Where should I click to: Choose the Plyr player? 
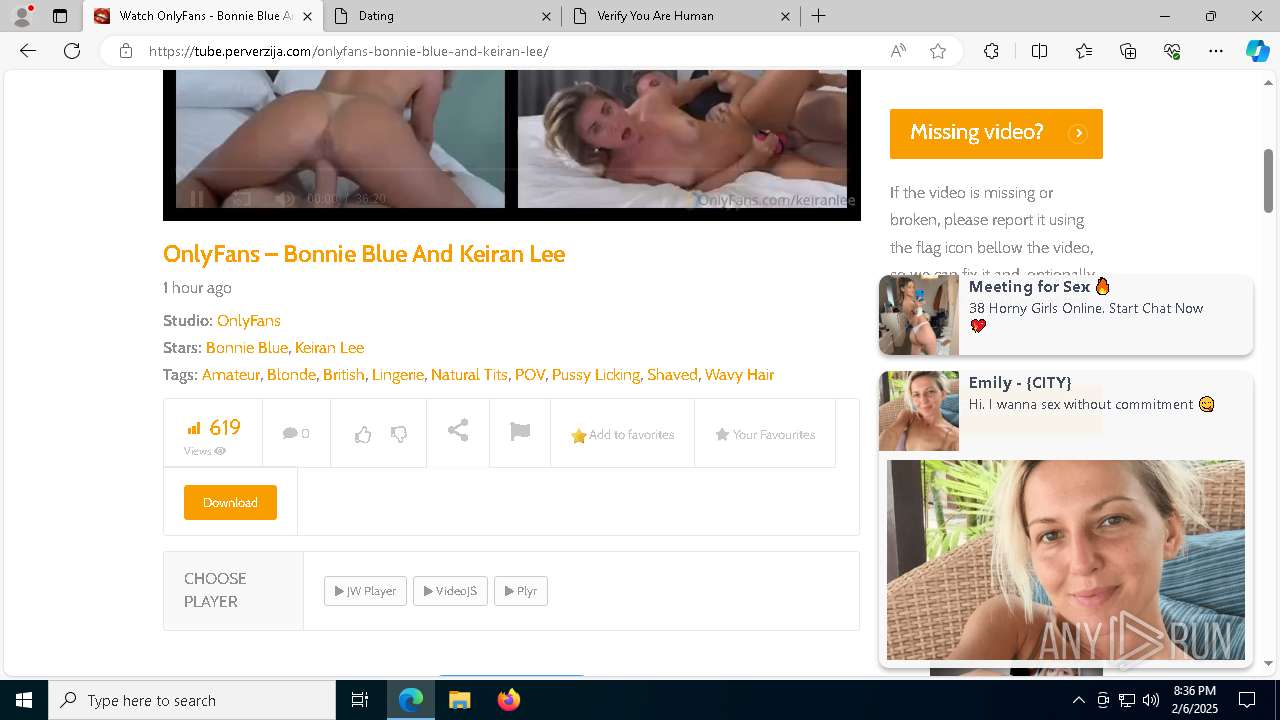pyautogui.click(x=521, y=591)
